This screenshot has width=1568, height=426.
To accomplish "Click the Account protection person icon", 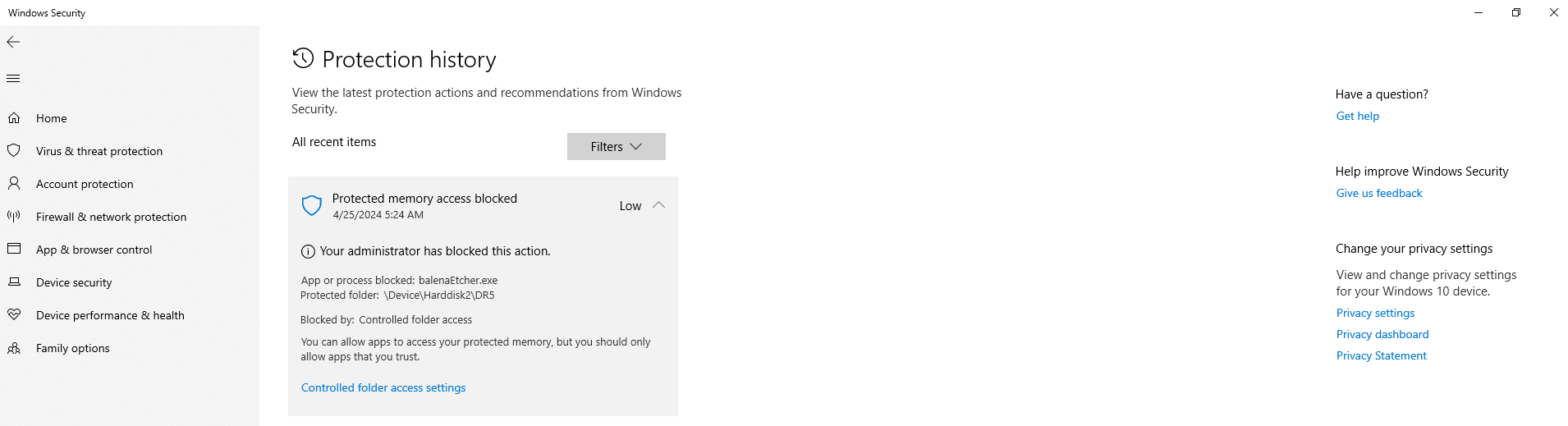I will pos(14,184).
